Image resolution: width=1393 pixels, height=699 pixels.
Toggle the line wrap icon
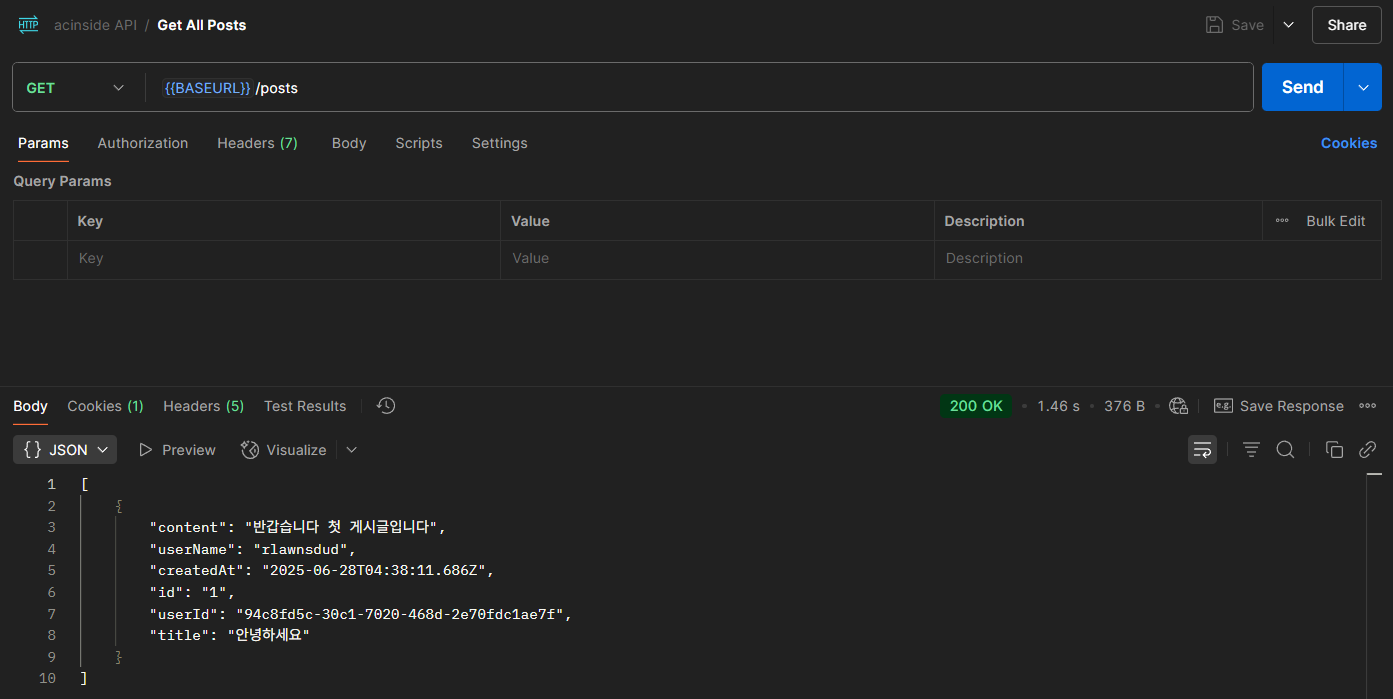click(x=1202, y=450)
